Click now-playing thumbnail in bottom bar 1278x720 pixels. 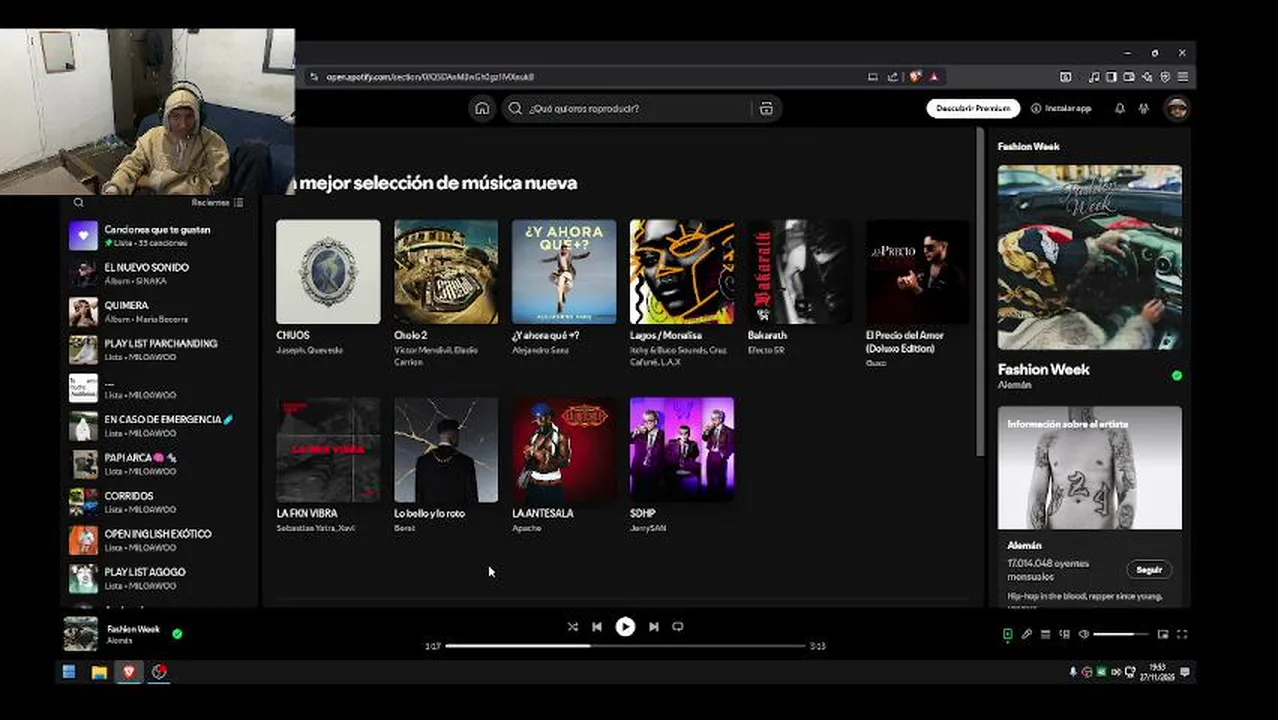coord(81,634)
